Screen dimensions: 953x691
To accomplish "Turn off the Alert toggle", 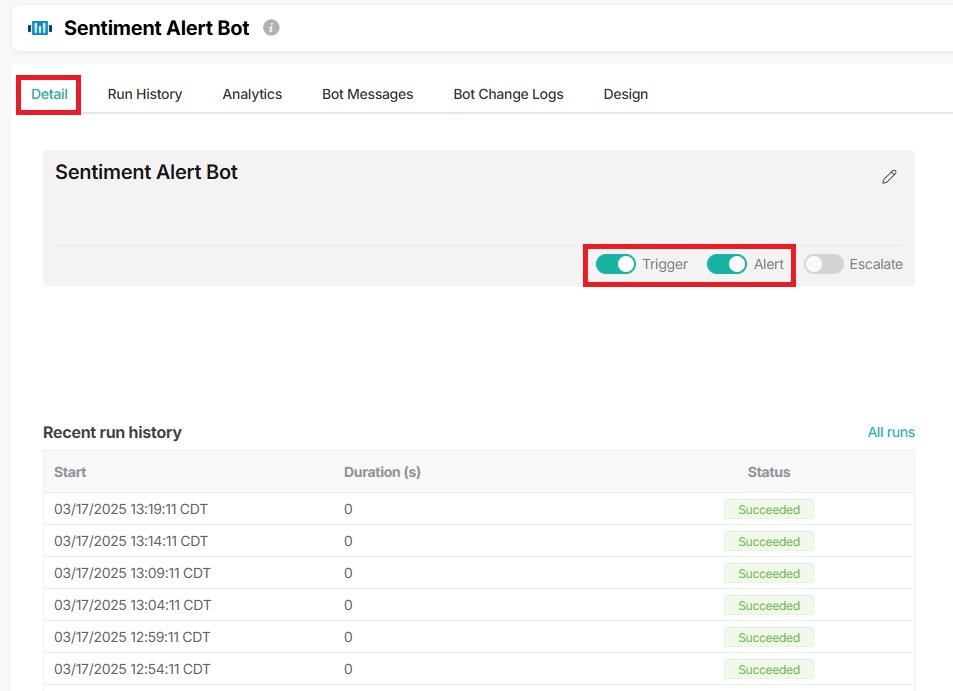I will point(727,264).
